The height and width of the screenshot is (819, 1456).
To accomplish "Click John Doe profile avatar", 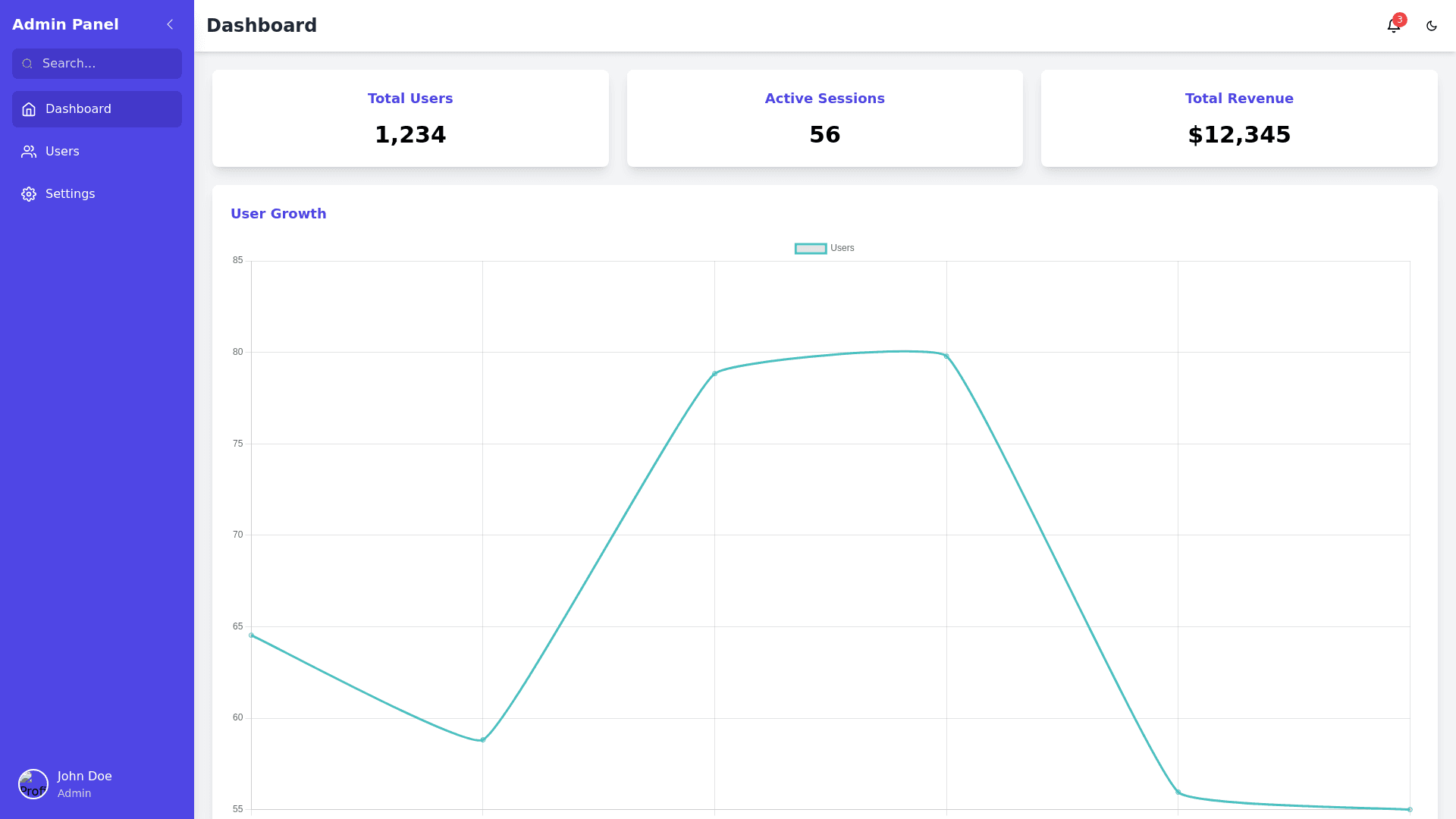I will 33,784.
